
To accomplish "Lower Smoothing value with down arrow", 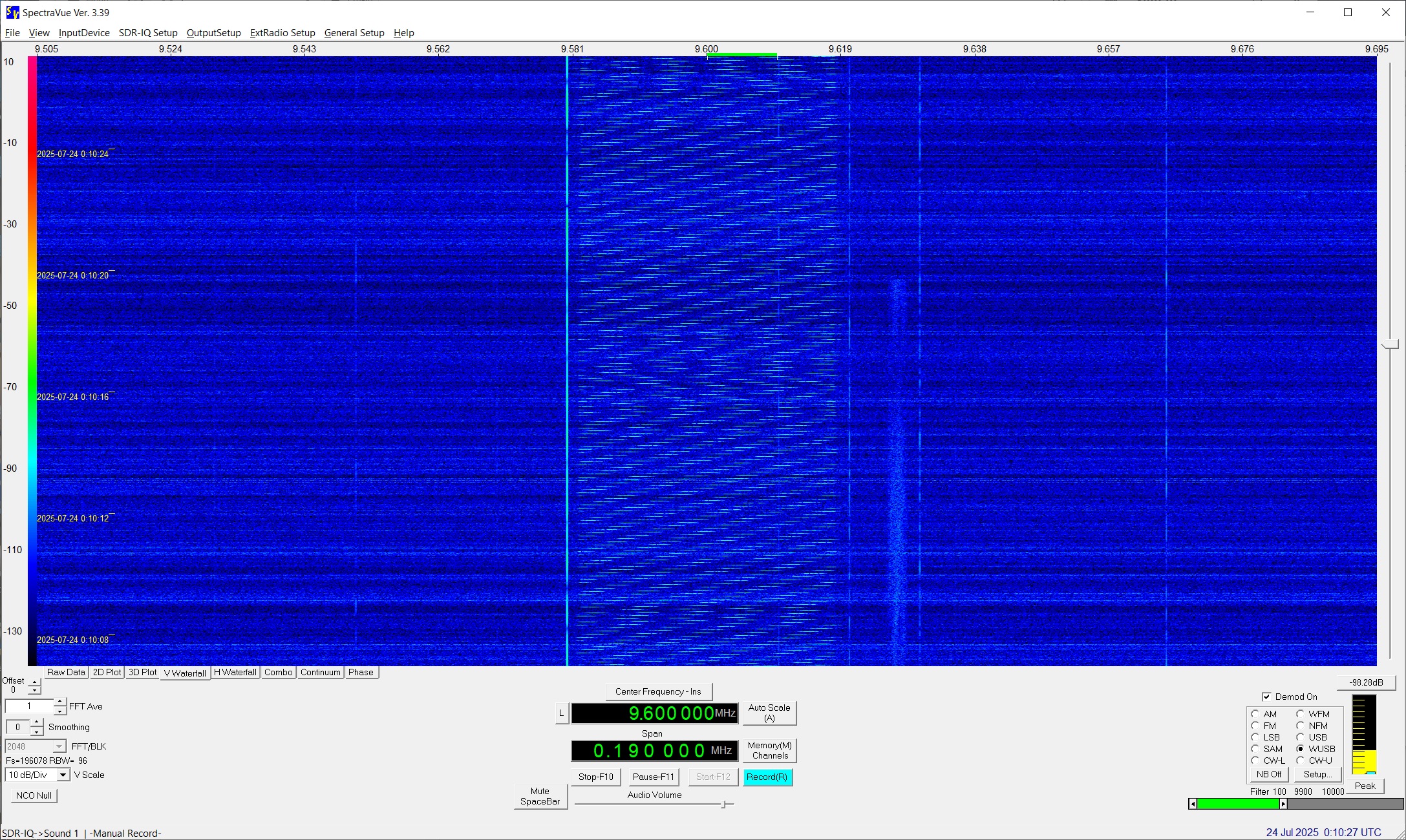I will point(37,731).
